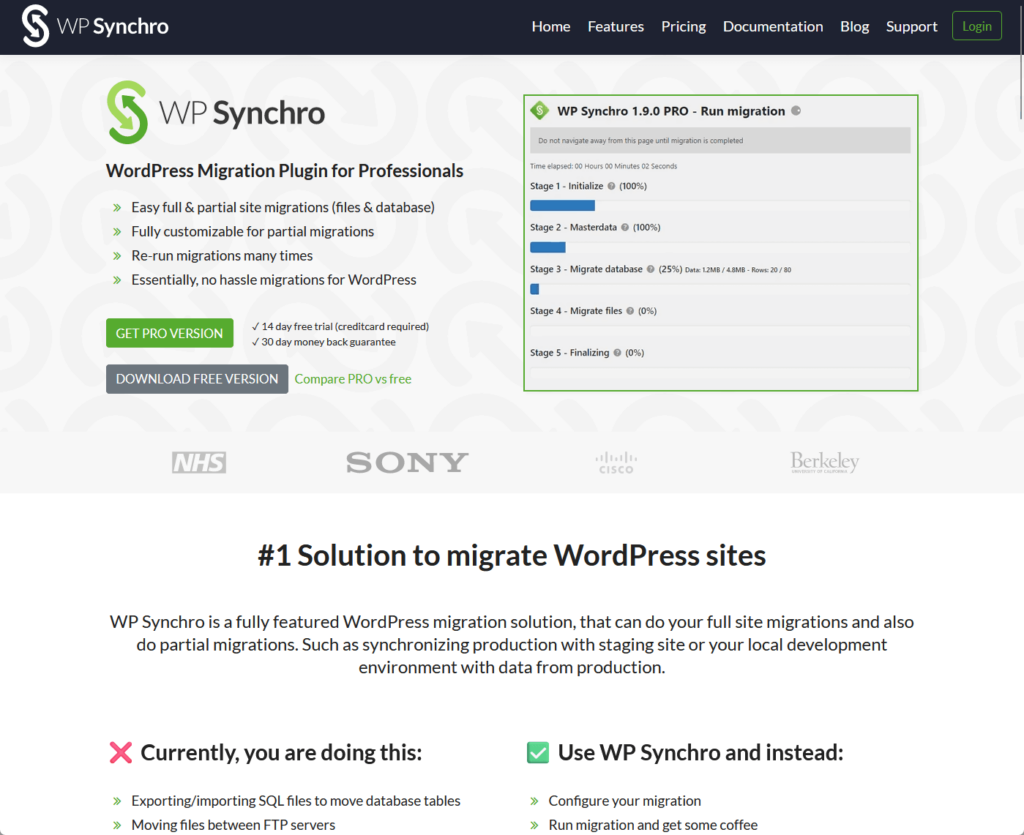
Task: Click the 'Stage 4 - Migrate files' label
Action: pos(576,311)
